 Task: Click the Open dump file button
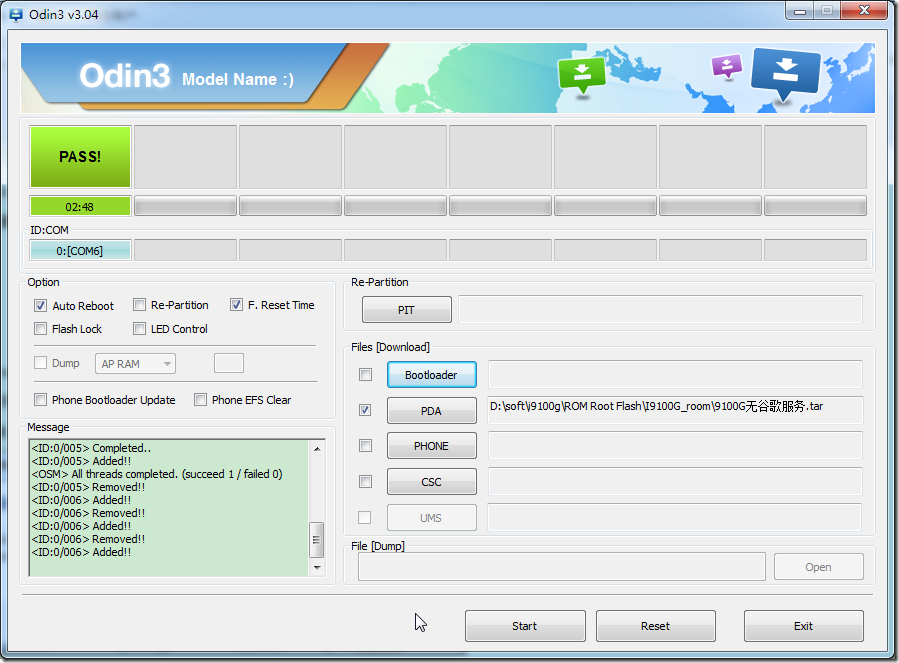click(x=818, y=567)
